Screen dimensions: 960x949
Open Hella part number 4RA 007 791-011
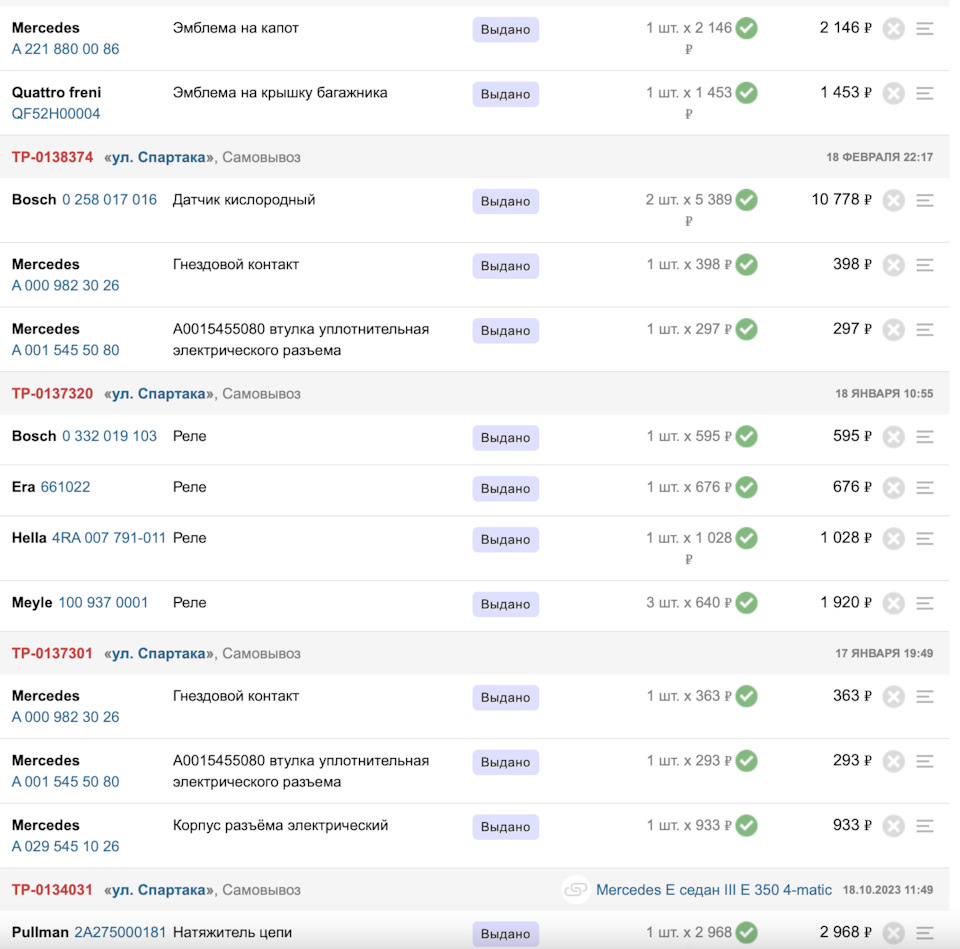(109, 538)
